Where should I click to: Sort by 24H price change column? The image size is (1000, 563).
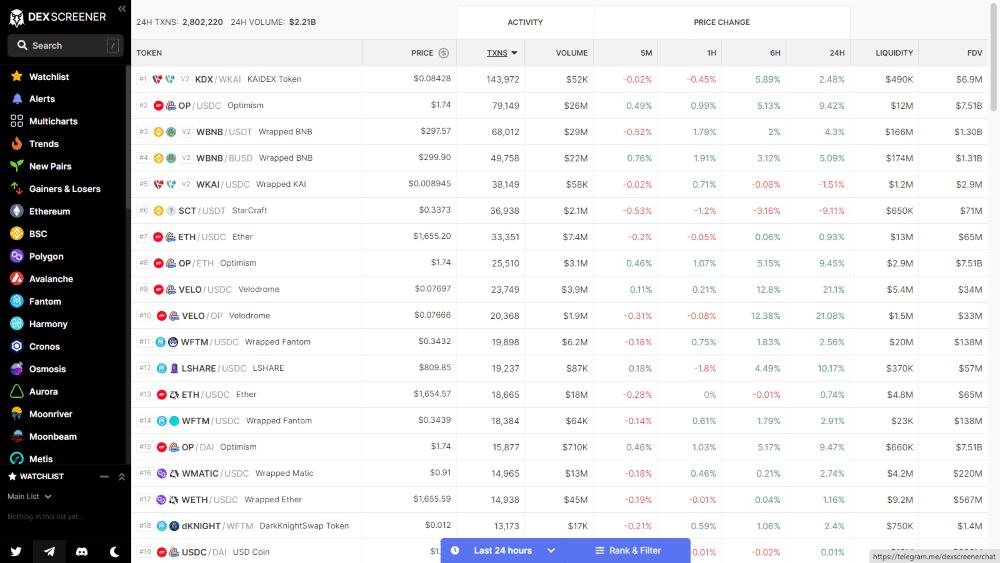pyautogui.click(x=837, y=53)
